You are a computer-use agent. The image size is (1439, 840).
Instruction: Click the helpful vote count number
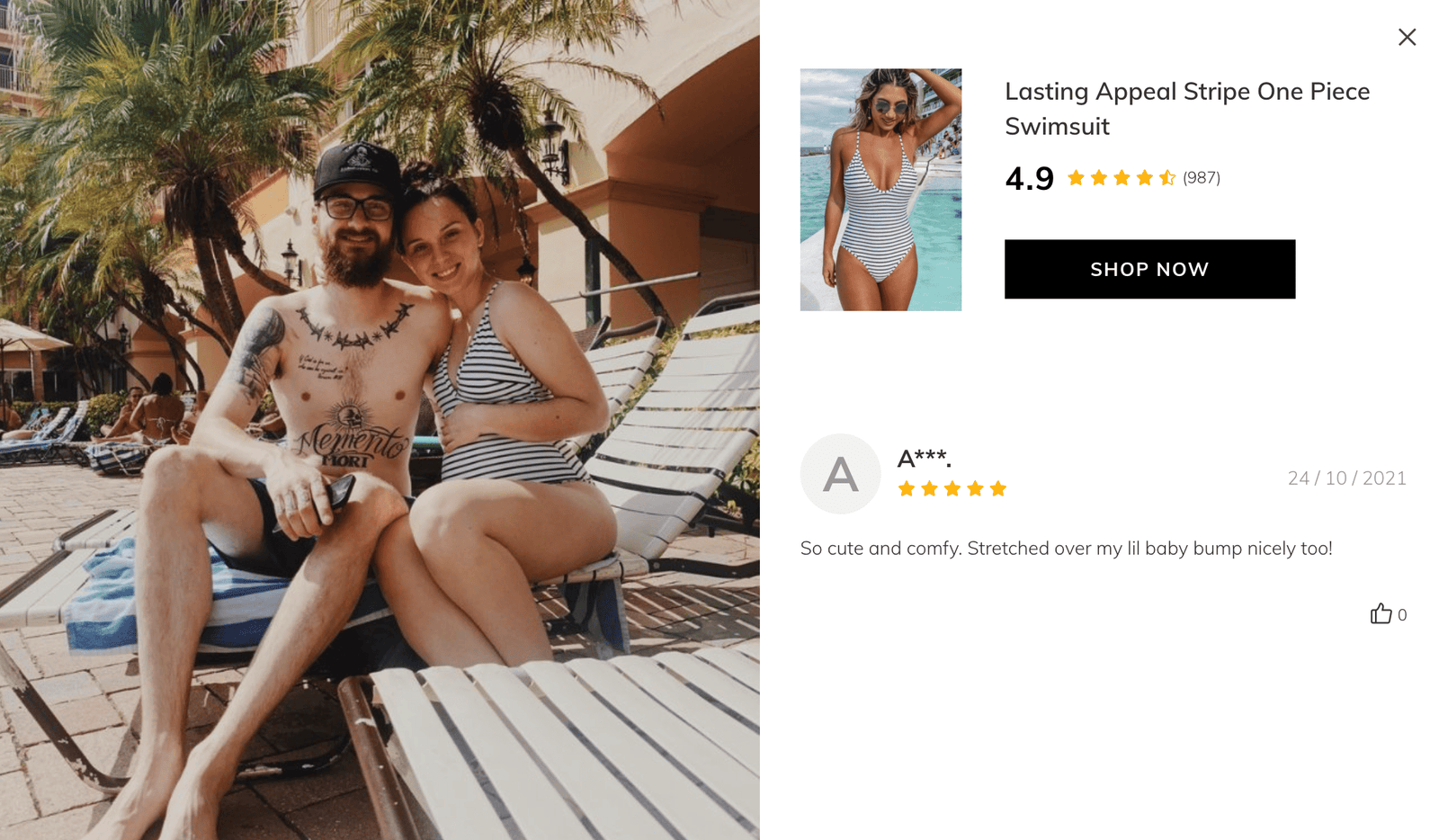[x=1402, y=615]
